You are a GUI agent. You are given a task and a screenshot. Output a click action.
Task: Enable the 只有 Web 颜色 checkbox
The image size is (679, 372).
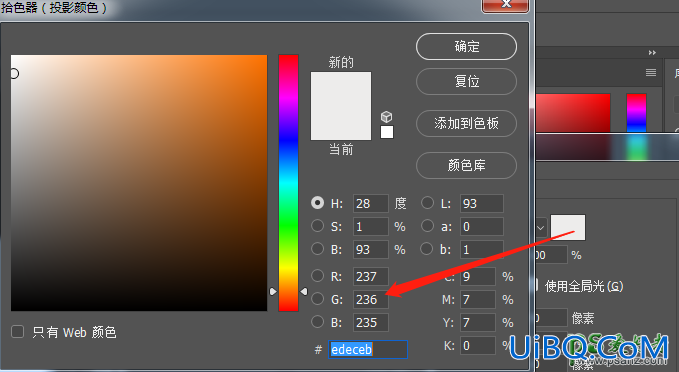tap(17, 332)
